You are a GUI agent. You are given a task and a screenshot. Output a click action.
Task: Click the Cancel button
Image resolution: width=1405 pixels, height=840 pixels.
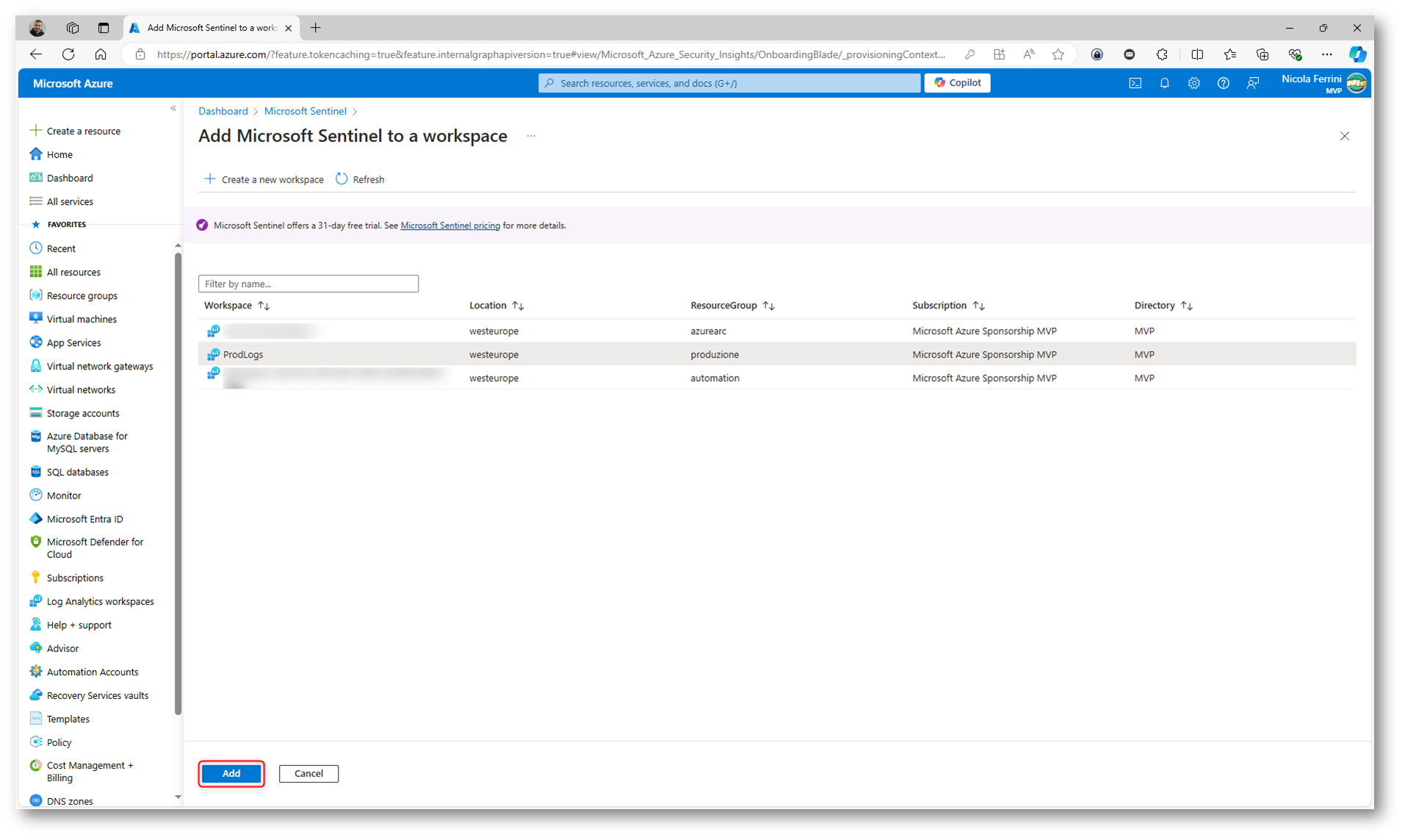pyautogui.click(x=308, y=773)
